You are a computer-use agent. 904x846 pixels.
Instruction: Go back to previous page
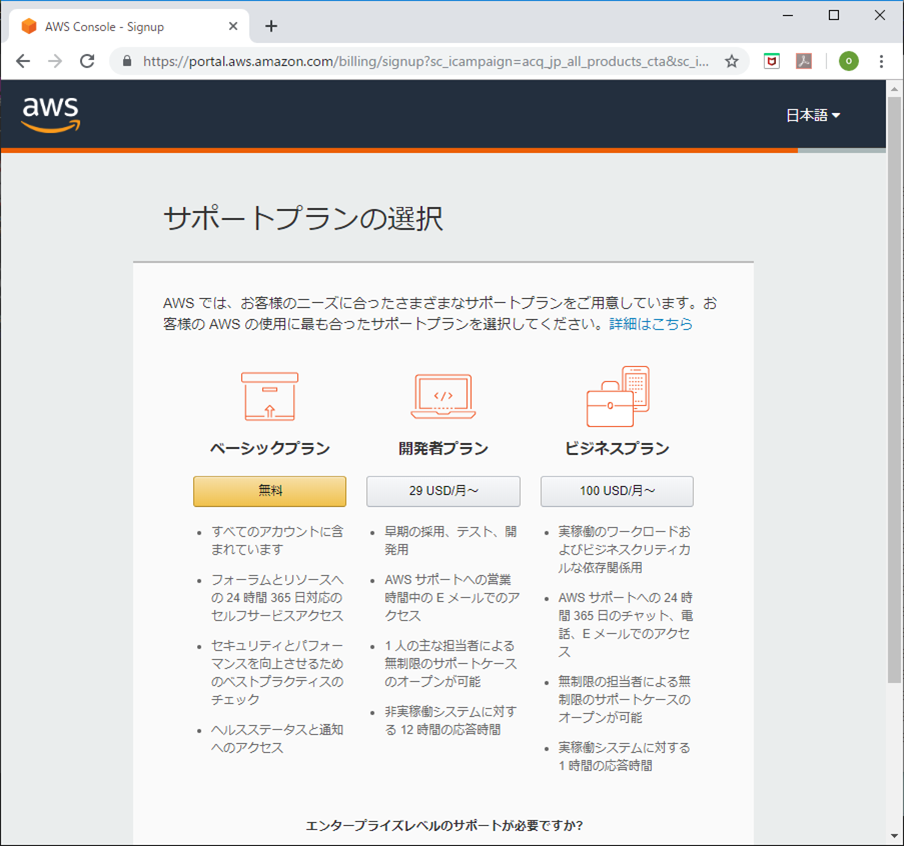(23, 61)
